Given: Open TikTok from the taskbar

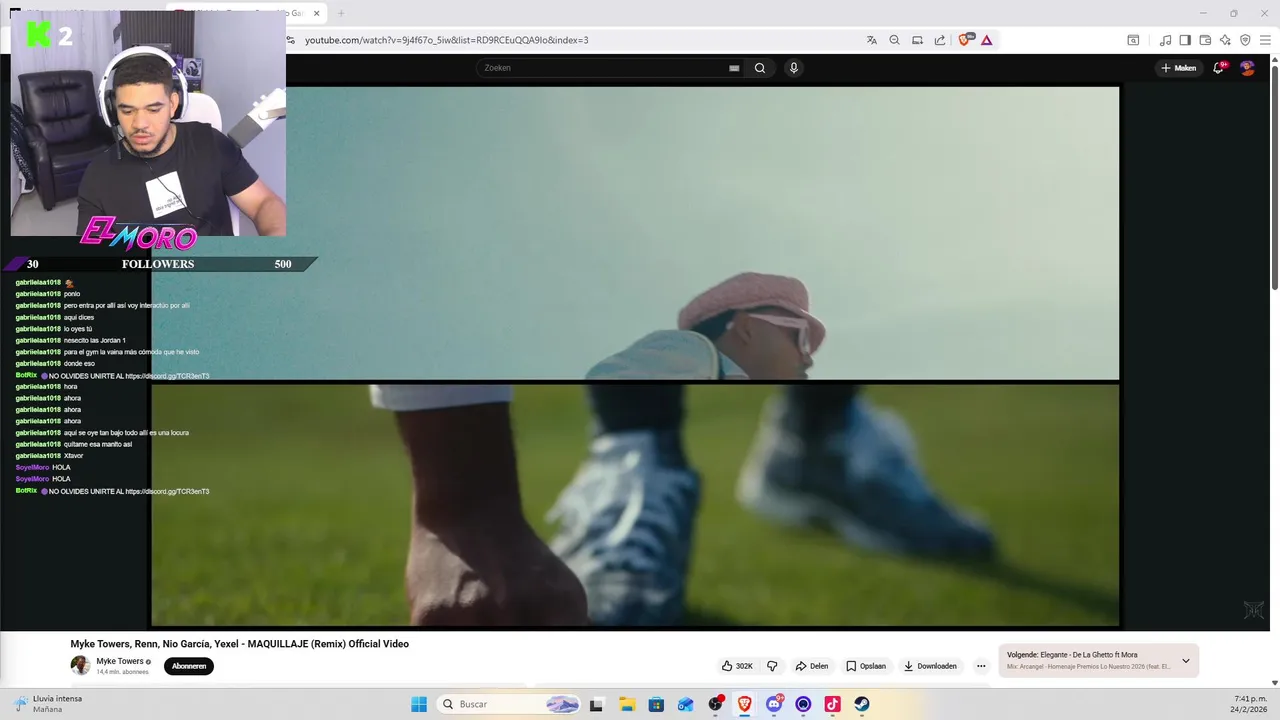Looking at the screenshot, I should (x=832, y=704).
